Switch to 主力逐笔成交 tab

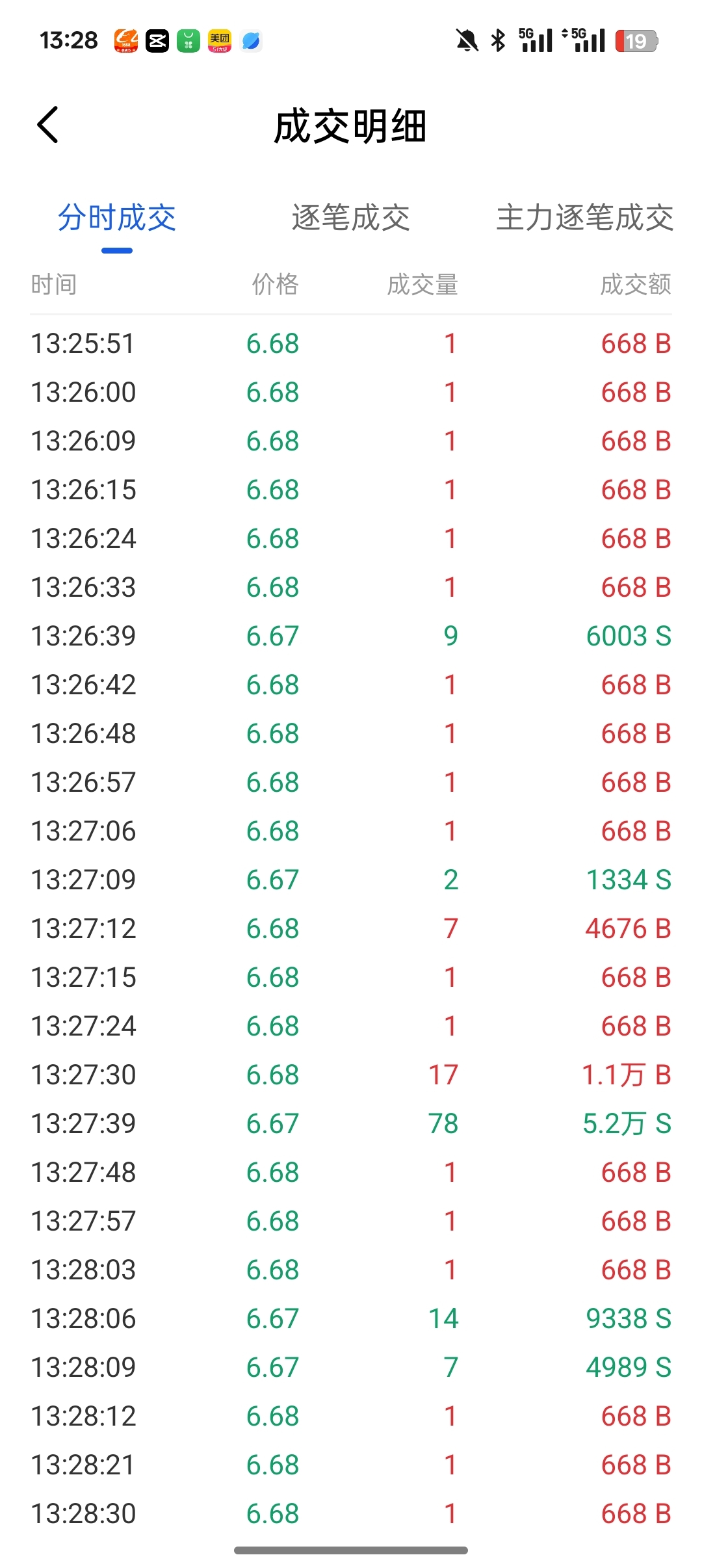pyautogui.click(x=584, y=218)
